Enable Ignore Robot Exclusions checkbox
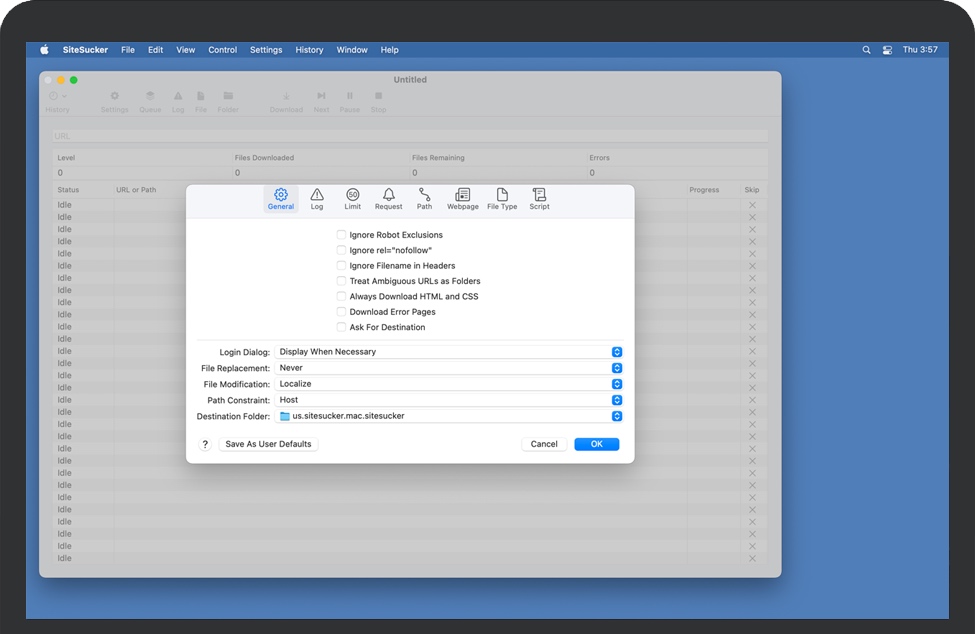The image size is (975, 634). [x=341, y=235]
